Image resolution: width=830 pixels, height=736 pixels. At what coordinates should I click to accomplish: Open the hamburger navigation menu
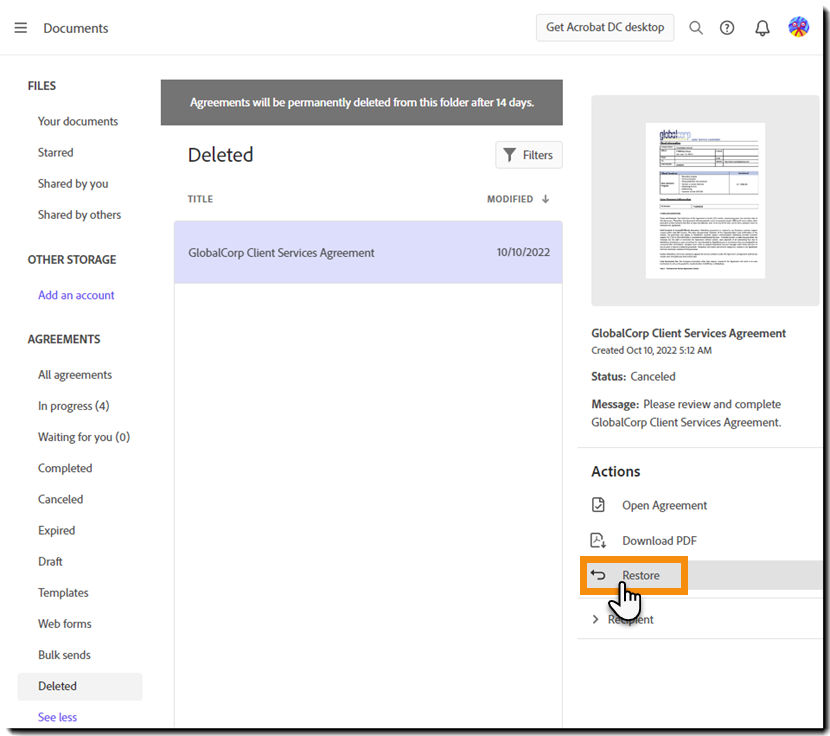coord(21,28)
